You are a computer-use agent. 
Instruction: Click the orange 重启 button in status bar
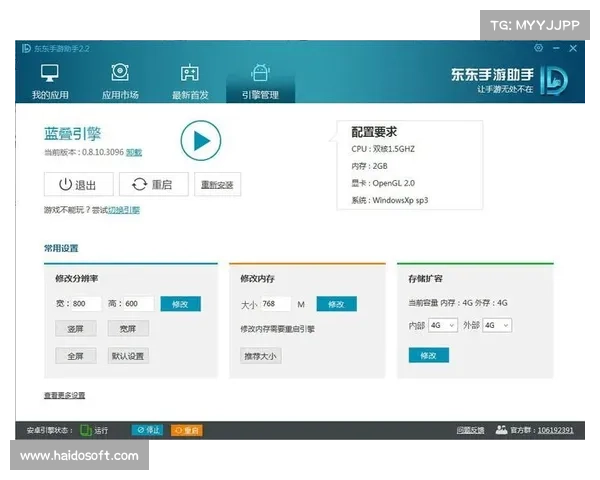tap(187, 430)
